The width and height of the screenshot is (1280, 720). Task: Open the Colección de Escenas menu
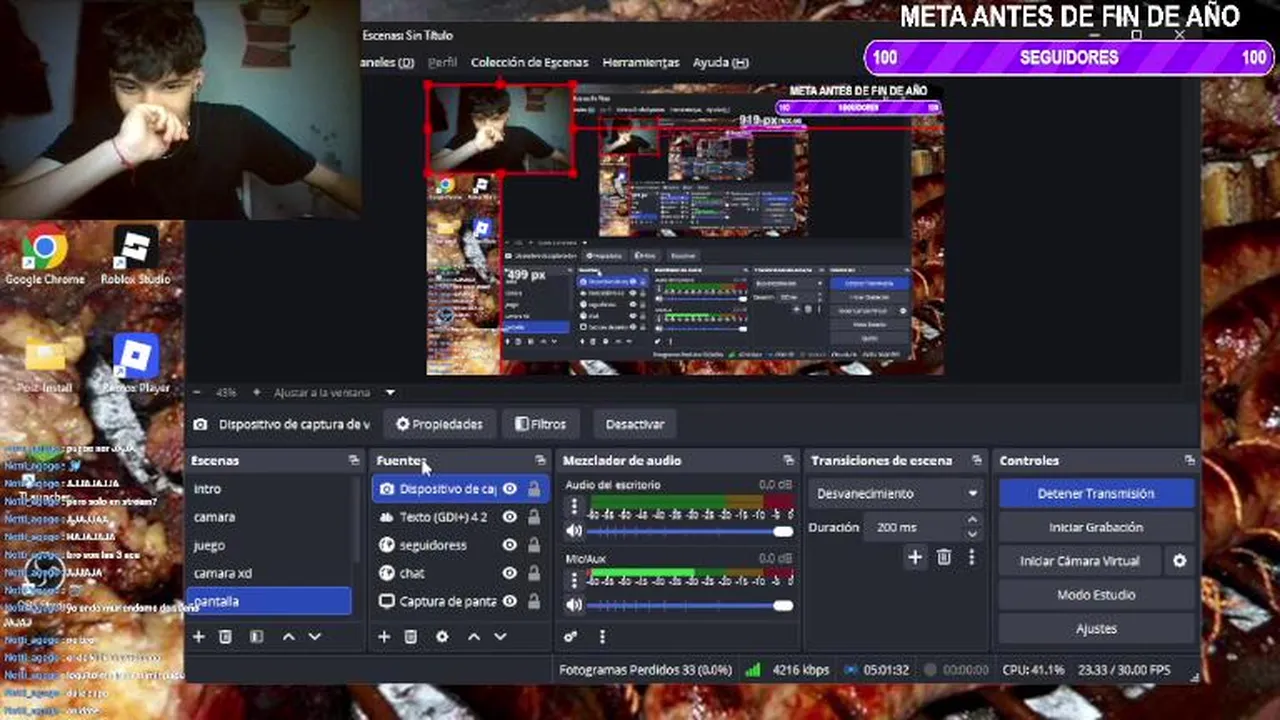pyautogui.click(x=529, y=62)
